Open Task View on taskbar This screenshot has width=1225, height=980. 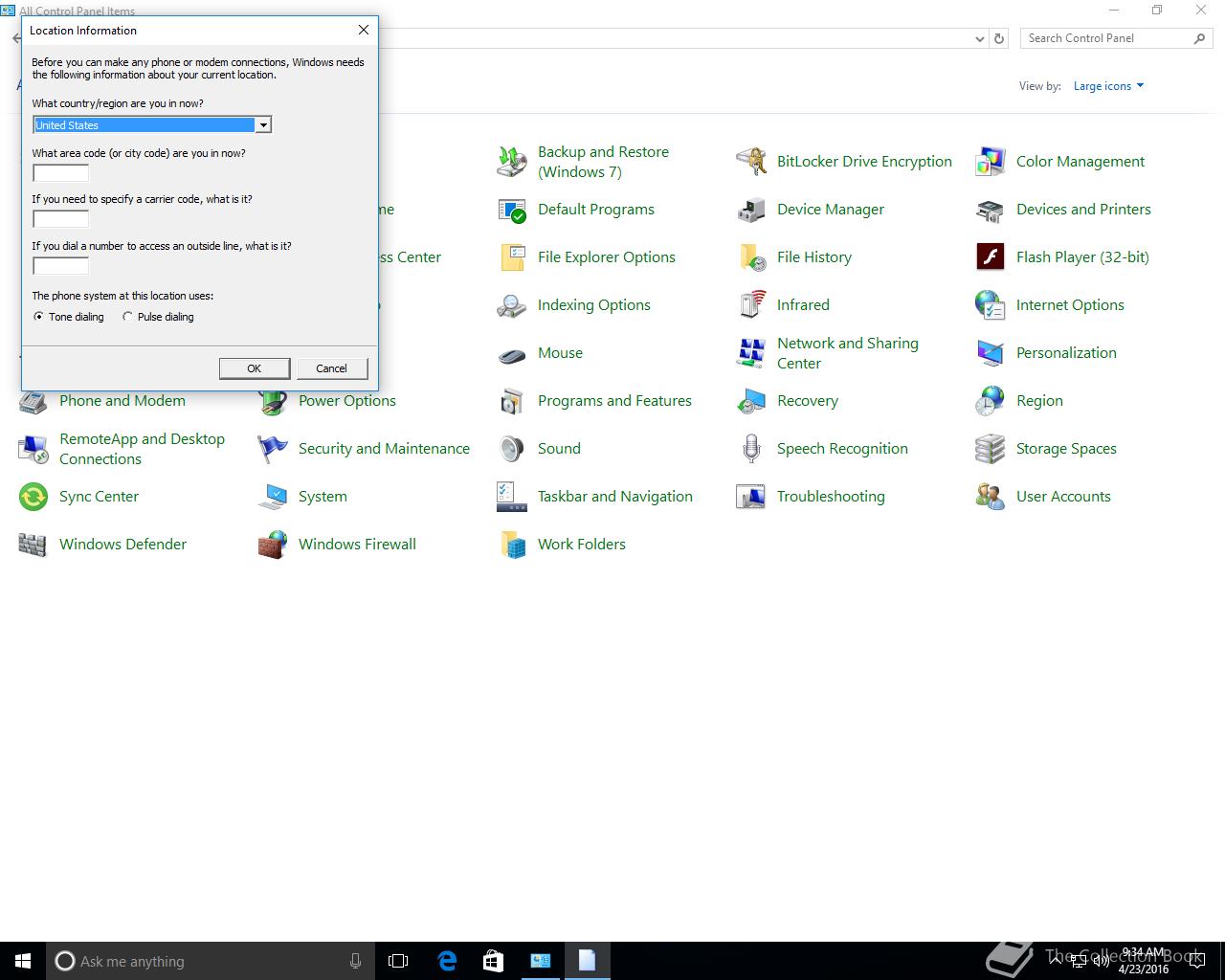pos(398,961)
